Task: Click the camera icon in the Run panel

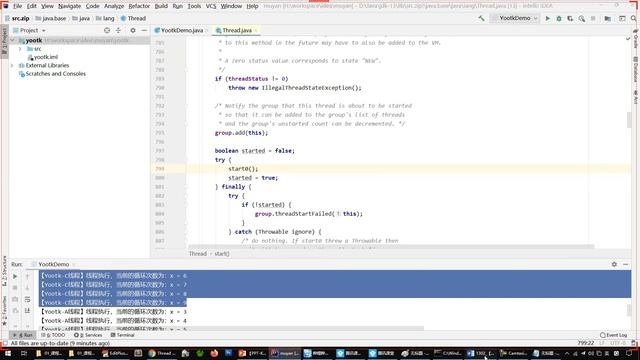Action: coord(15,299)
